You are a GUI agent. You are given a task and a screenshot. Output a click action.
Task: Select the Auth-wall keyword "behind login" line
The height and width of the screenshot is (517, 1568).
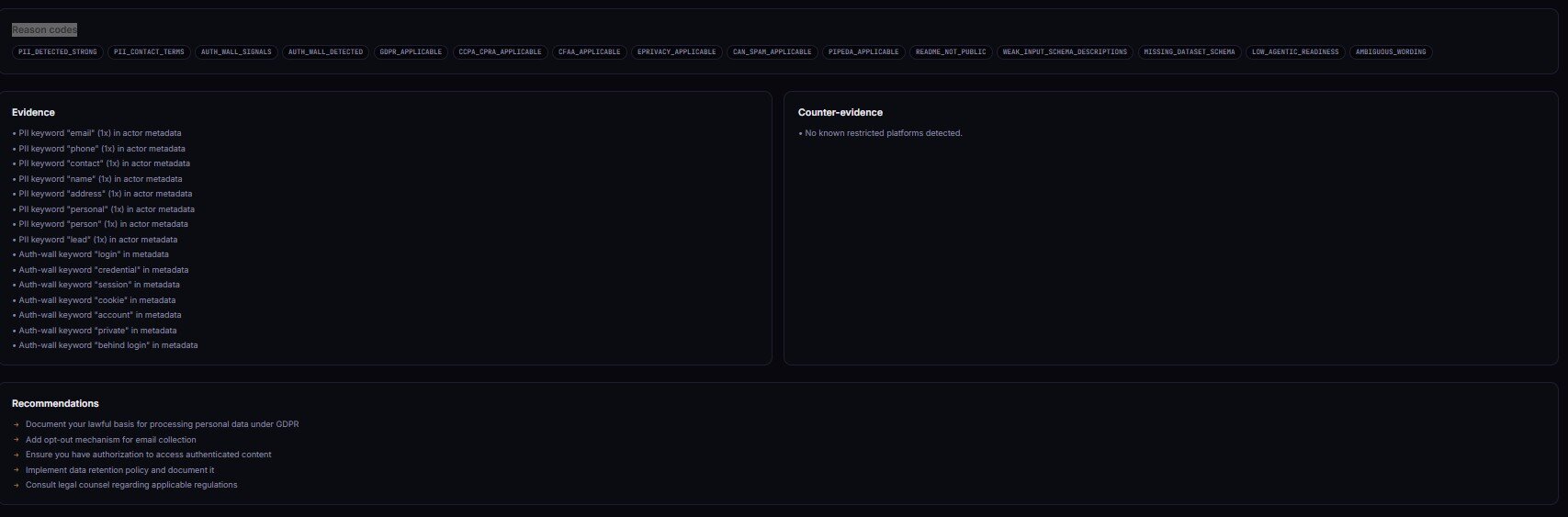tap(105, 345)
